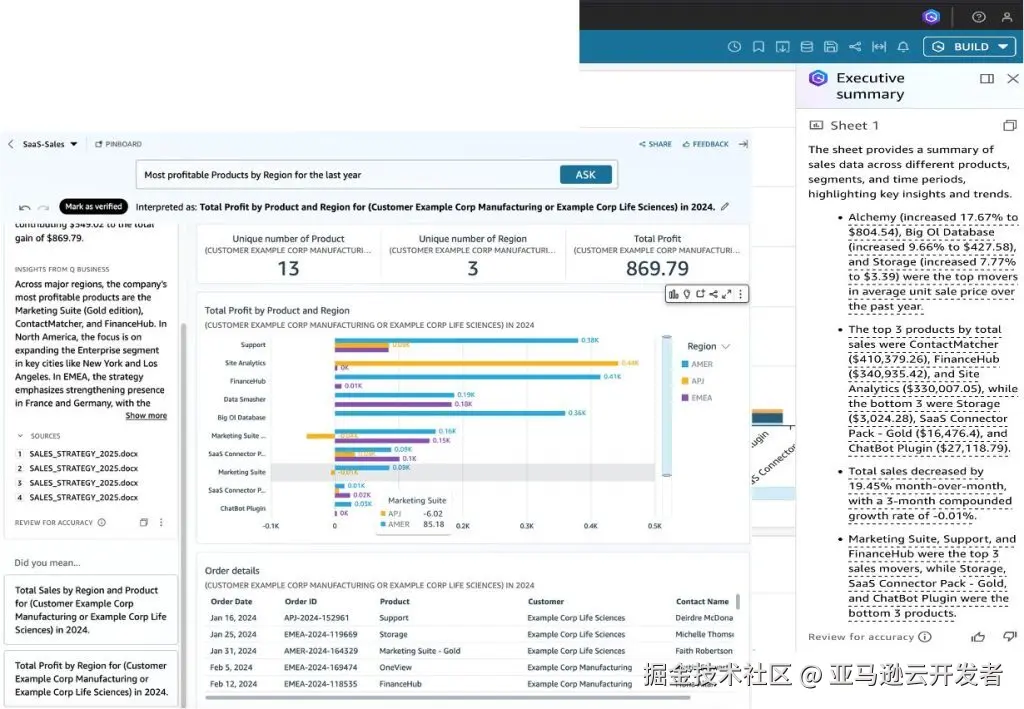1024x709 pixels.
Task: Edit interpretation using the pencil icon
Action: point(725,206)
